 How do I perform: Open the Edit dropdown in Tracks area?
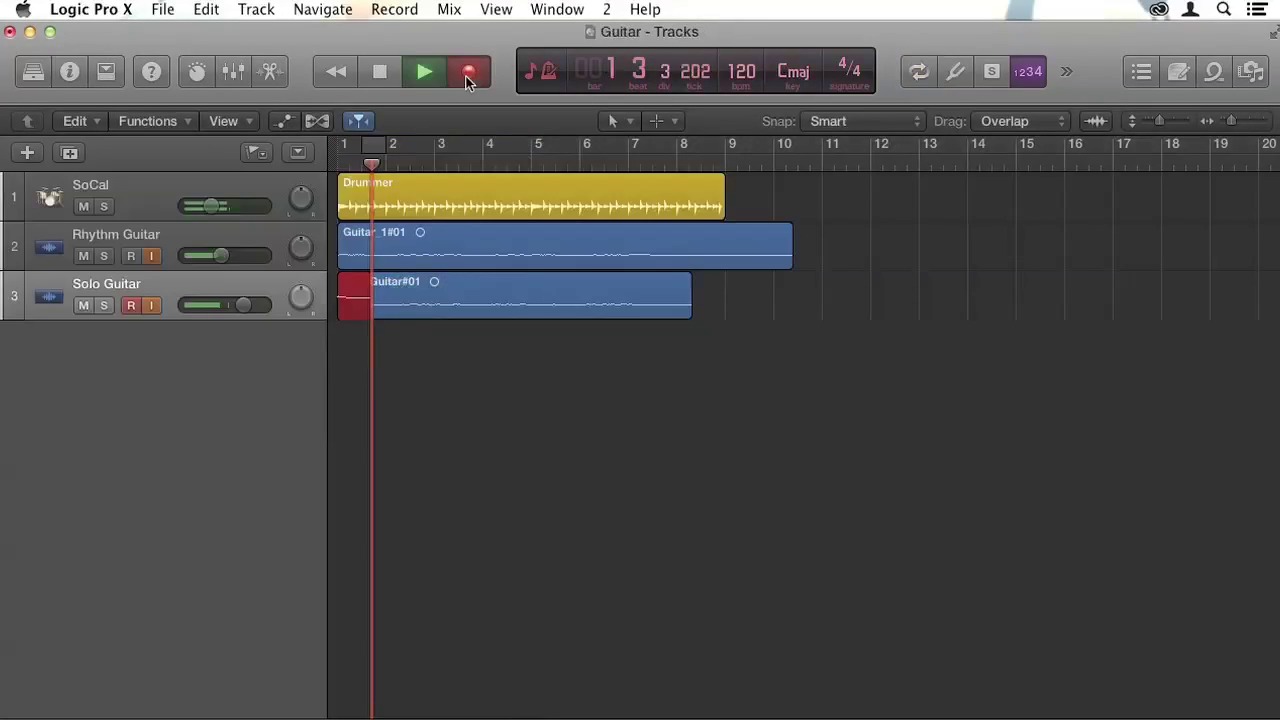(x=82, y=121)
